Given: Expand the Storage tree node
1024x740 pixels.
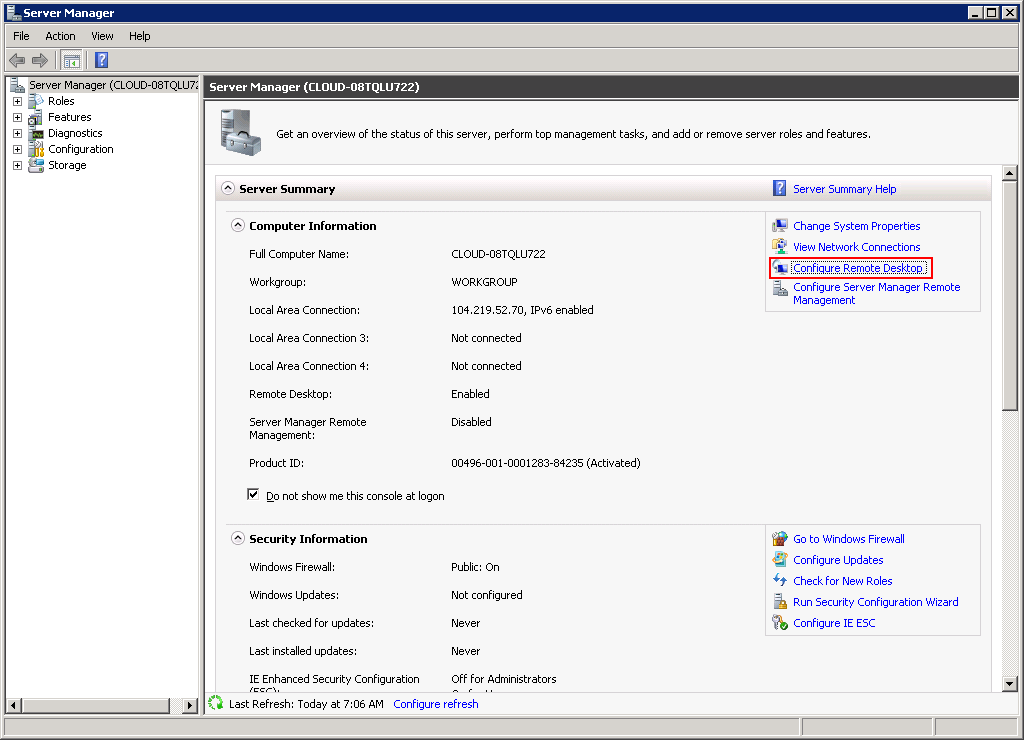Looking at the screenshot, I should (x=18, y=166).
